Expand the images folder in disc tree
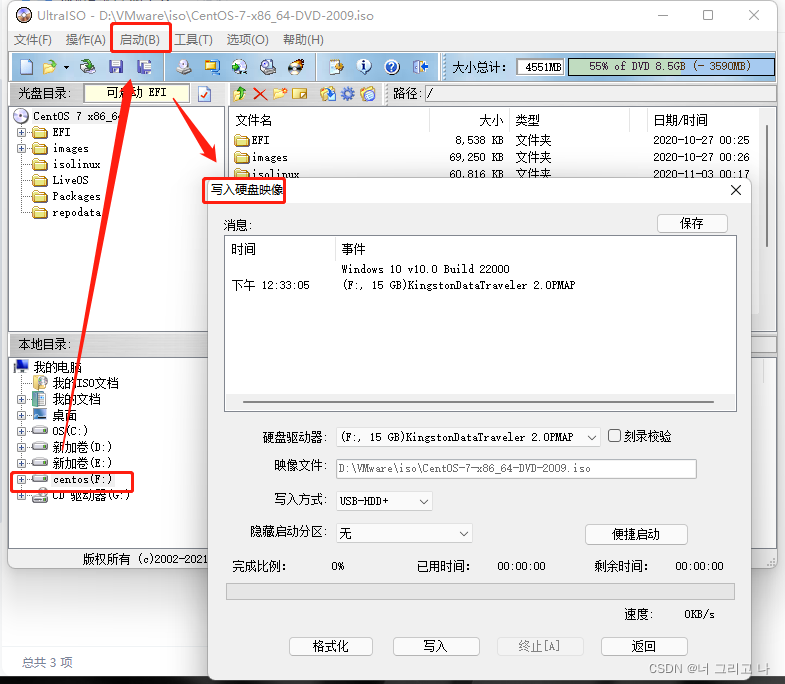Viewport: 785px width, 684px height. [x=22, y=148]
